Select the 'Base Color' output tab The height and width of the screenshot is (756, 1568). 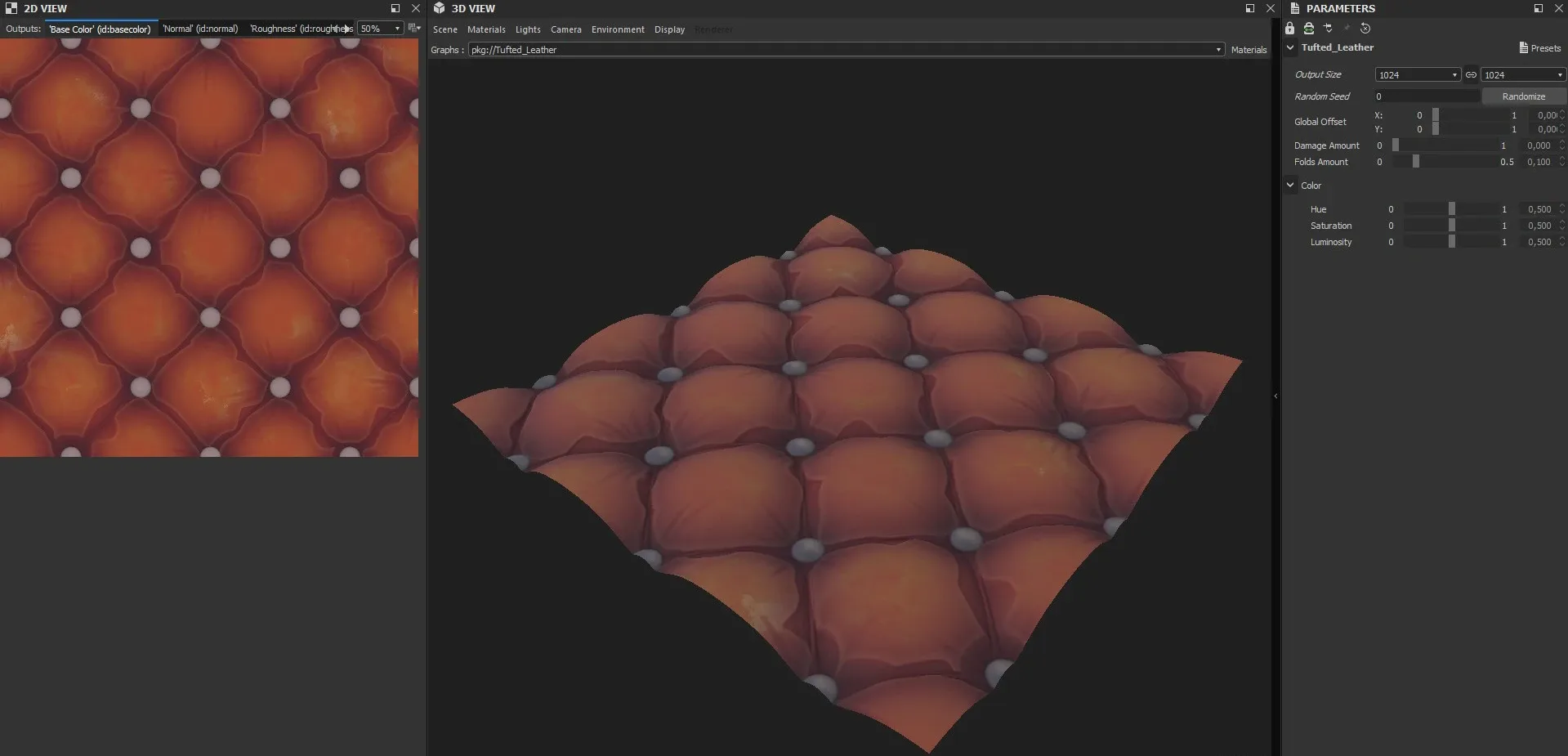click(100, 29)
